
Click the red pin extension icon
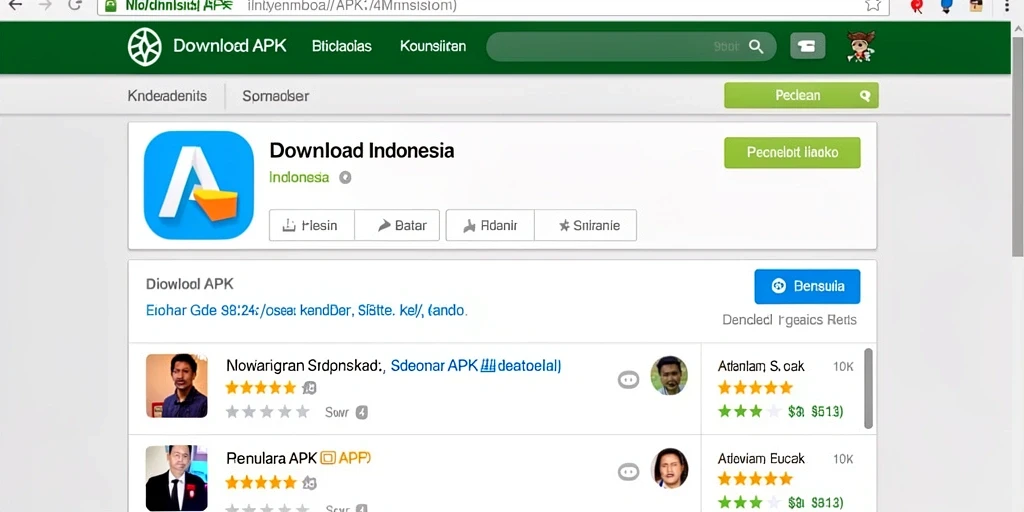(x=916, y=7)
